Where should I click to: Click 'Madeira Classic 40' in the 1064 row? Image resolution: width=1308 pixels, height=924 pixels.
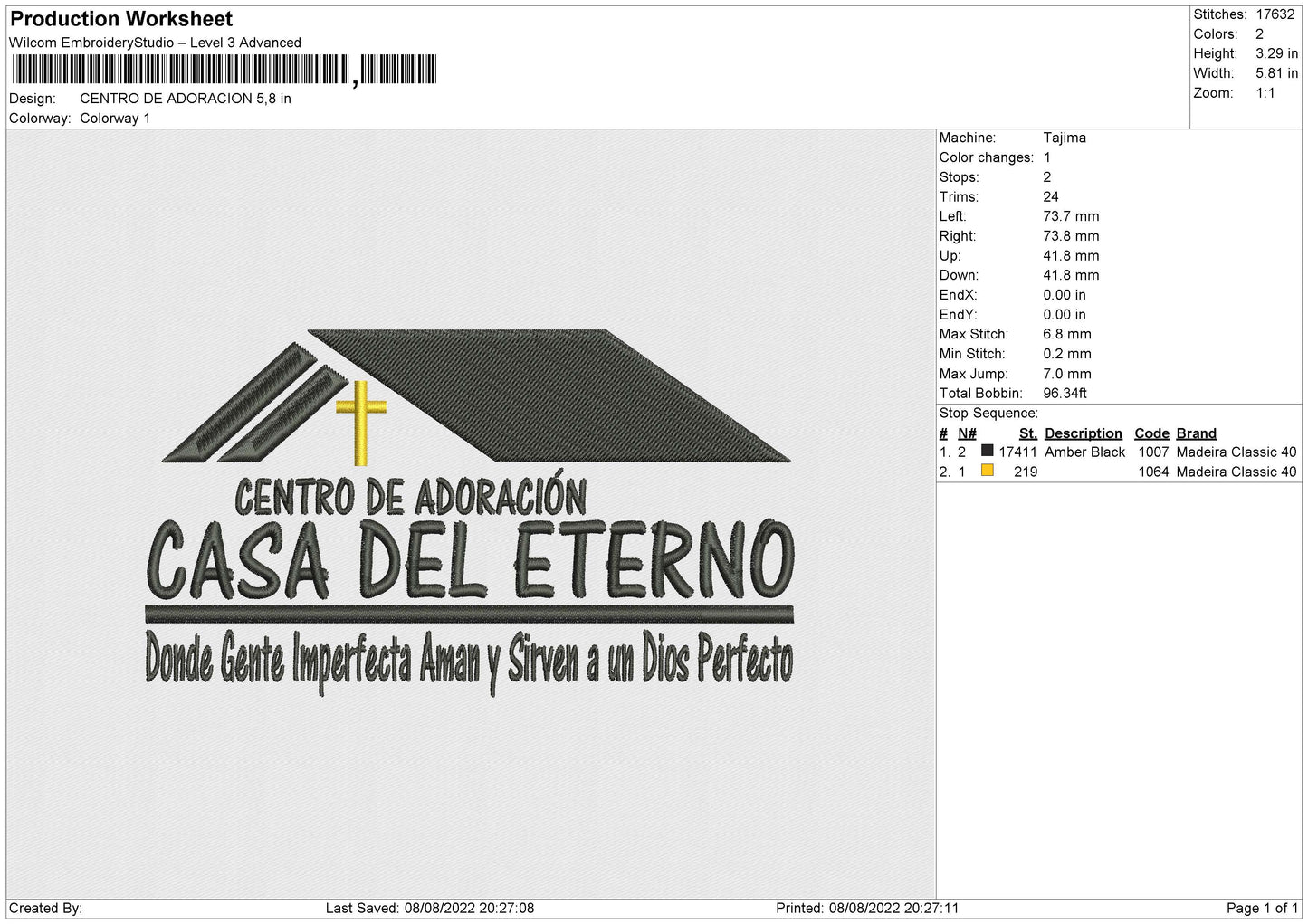1236,472
